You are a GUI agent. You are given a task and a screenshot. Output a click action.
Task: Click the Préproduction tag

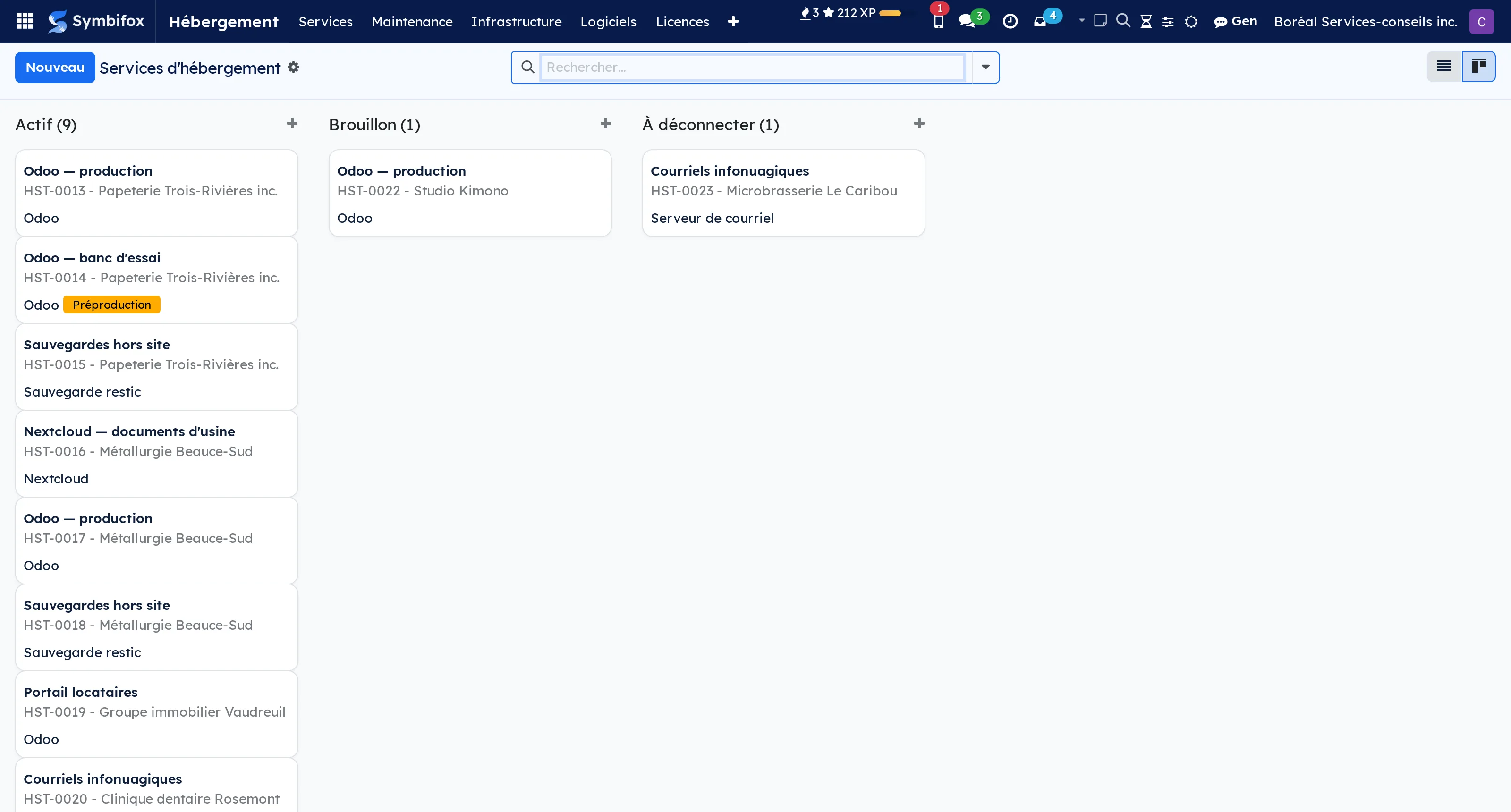click(111, 305)
